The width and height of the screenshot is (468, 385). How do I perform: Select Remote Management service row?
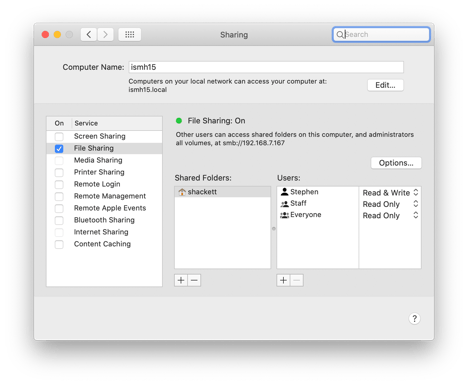point(104,196)
